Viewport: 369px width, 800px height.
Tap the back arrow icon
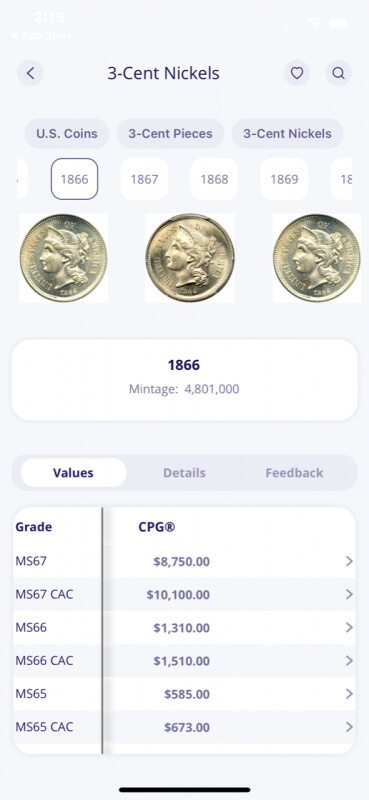point(31,73)
